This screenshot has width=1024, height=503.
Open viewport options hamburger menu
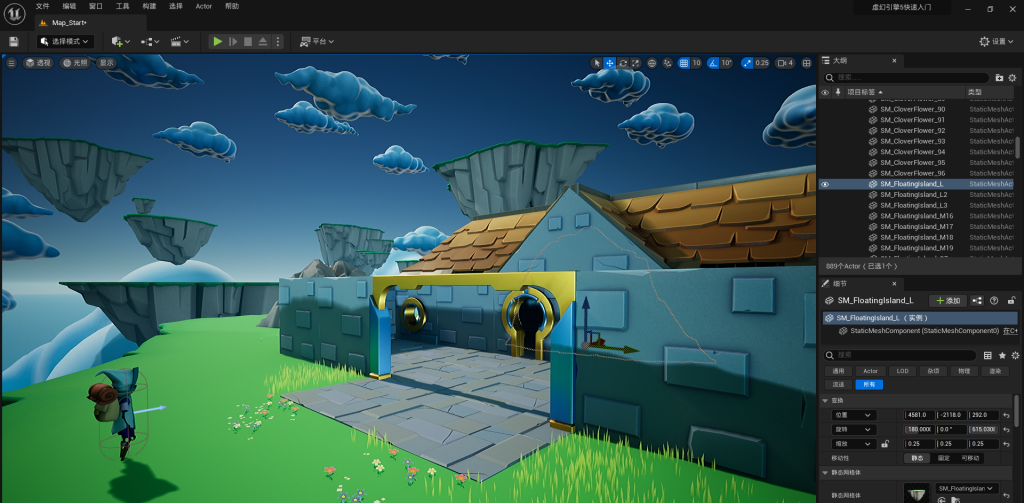coord(11,63)
